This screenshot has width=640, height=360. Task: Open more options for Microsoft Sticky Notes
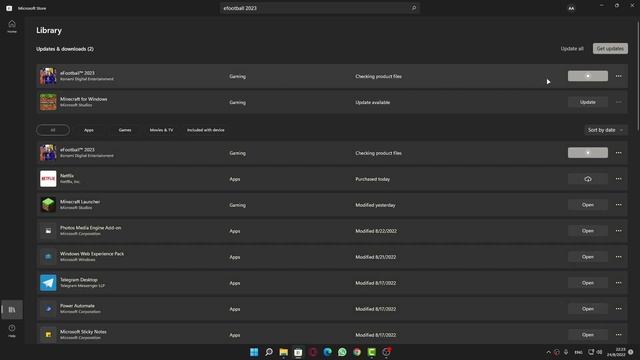(619, 335)
